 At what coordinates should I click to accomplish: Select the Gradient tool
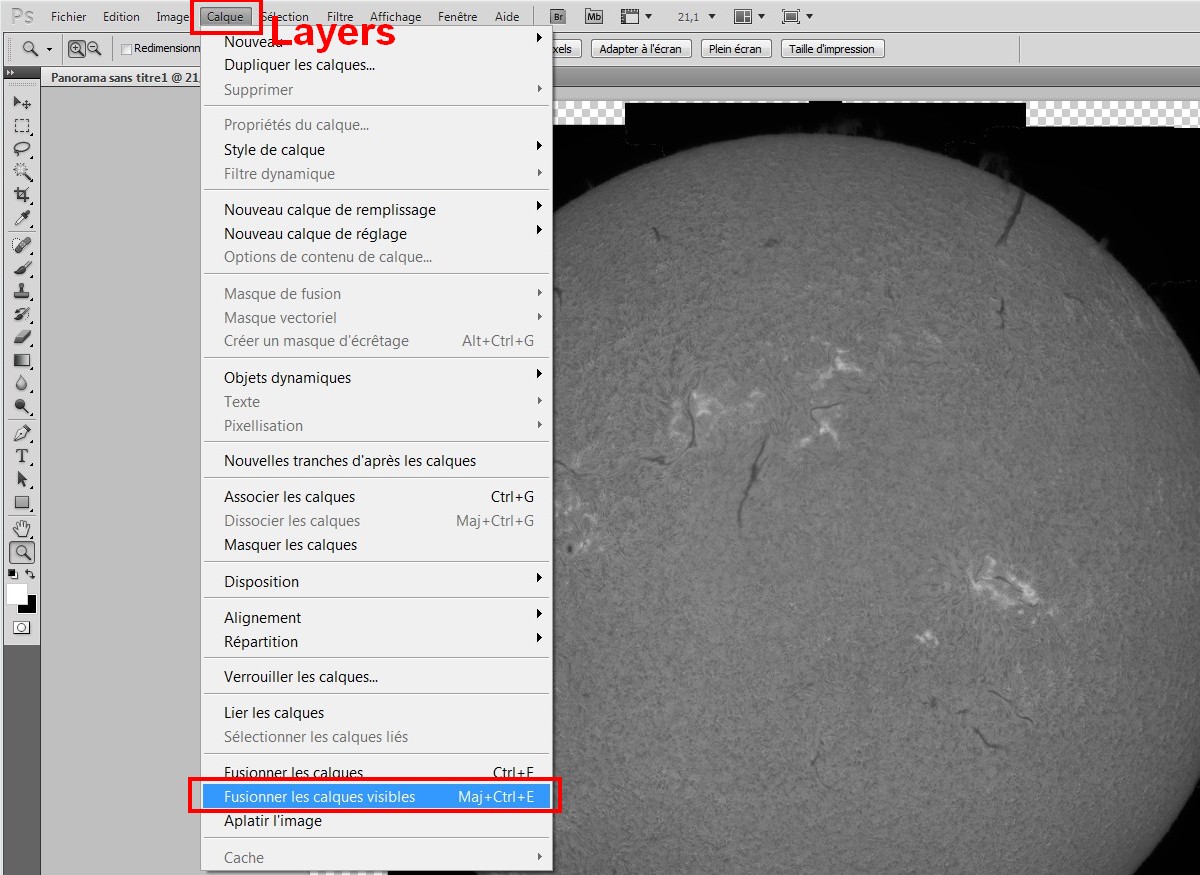(x=21, y=360)
